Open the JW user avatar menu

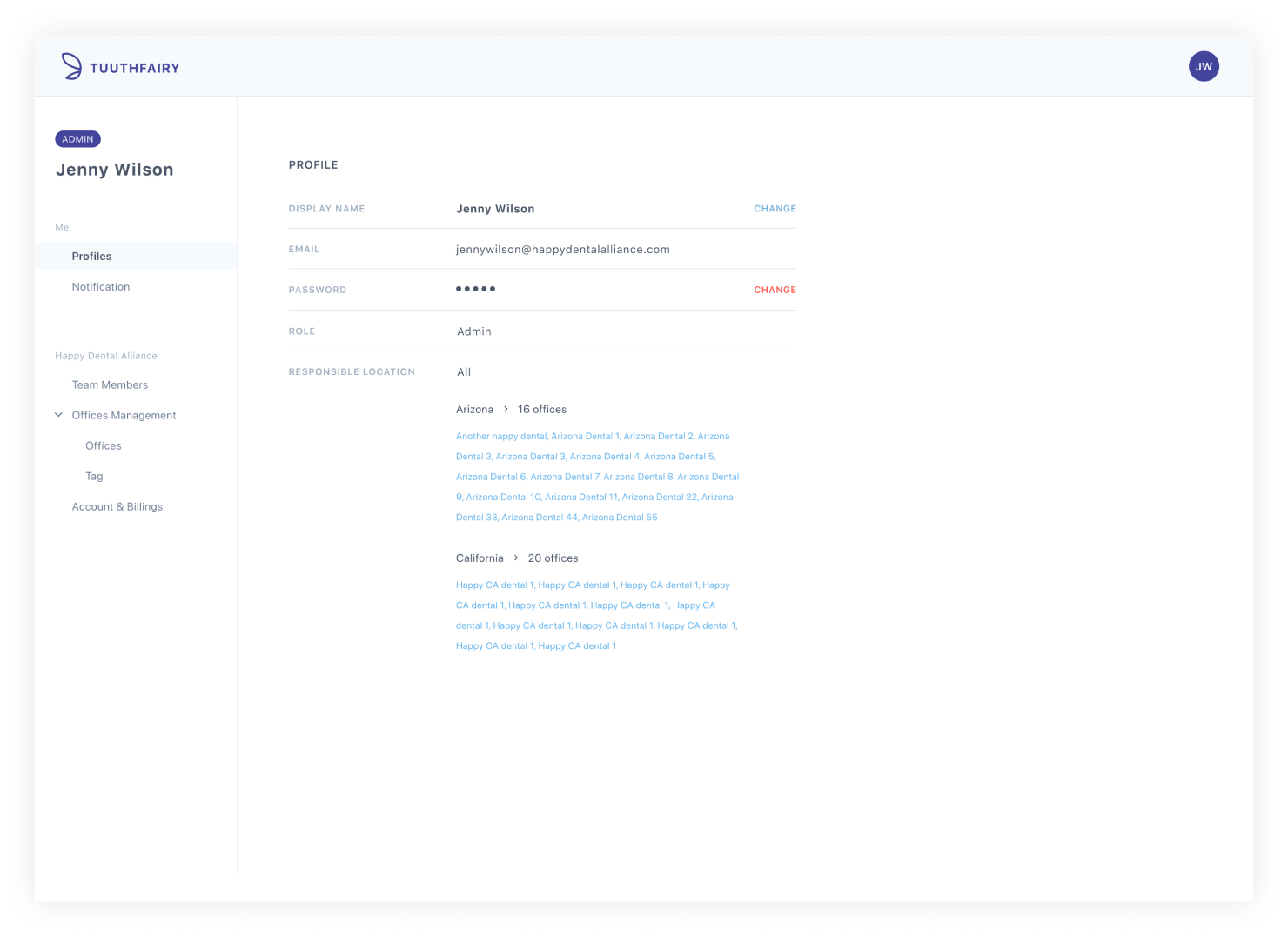[x=1204, y=67]
